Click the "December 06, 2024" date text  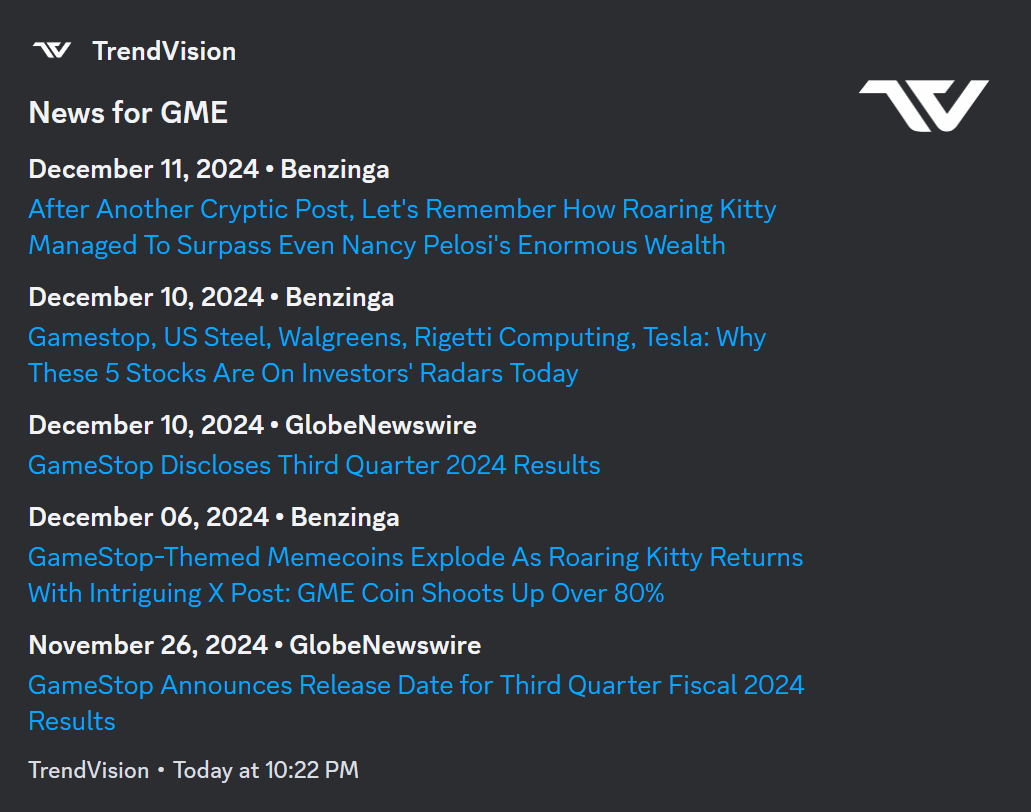(x=148, y=517)
